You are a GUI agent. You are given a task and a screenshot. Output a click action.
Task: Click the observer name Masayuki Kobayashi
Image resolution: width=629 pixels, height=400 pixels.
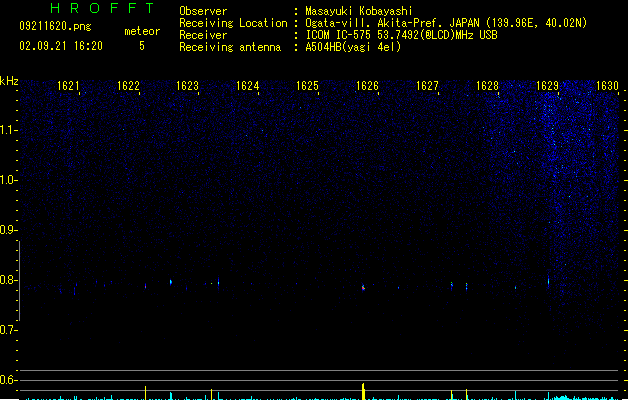[359, 11]
